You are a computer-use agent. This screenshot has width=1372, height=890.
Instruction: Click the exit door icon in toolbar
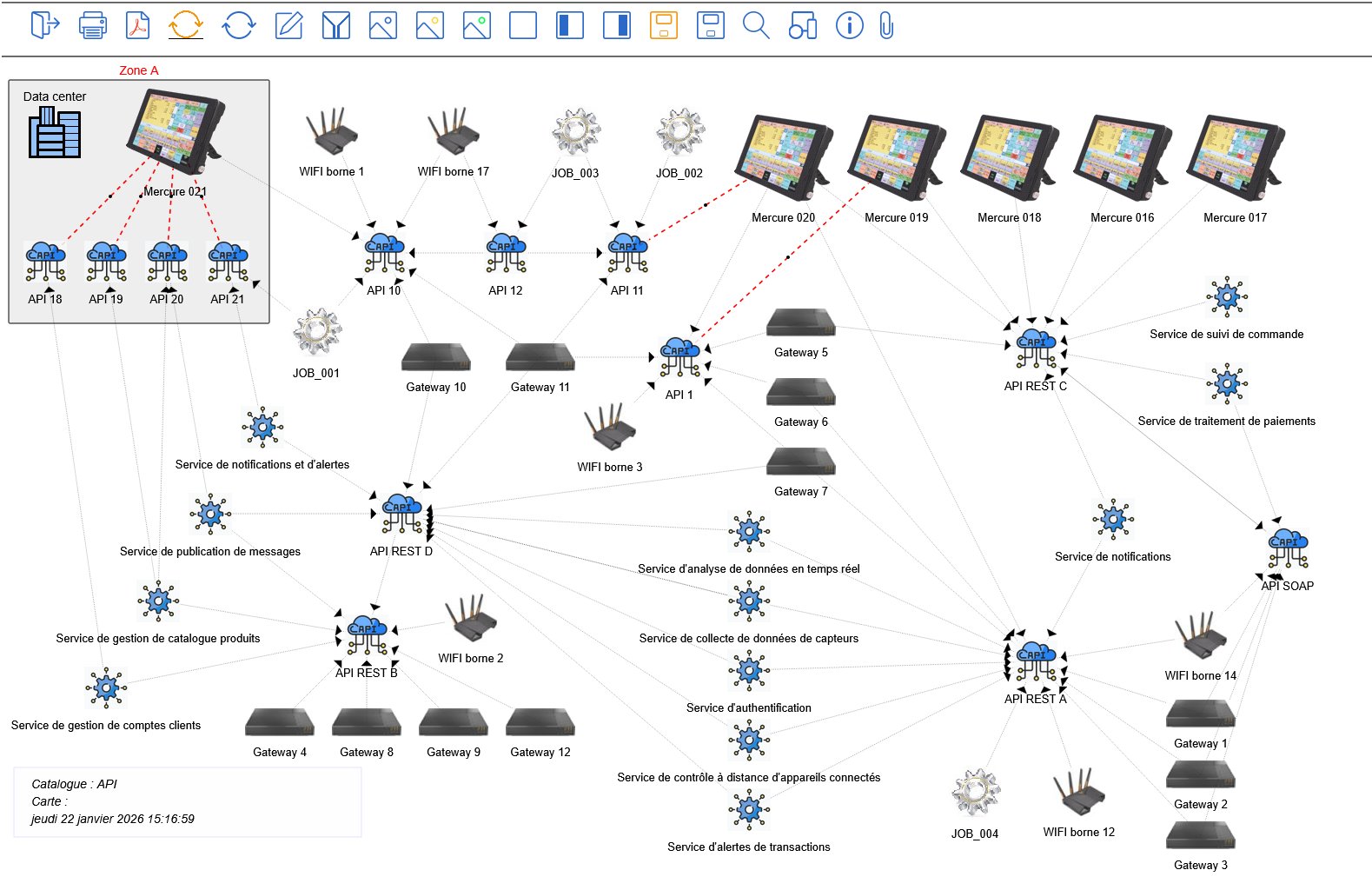tap(45, 25)
